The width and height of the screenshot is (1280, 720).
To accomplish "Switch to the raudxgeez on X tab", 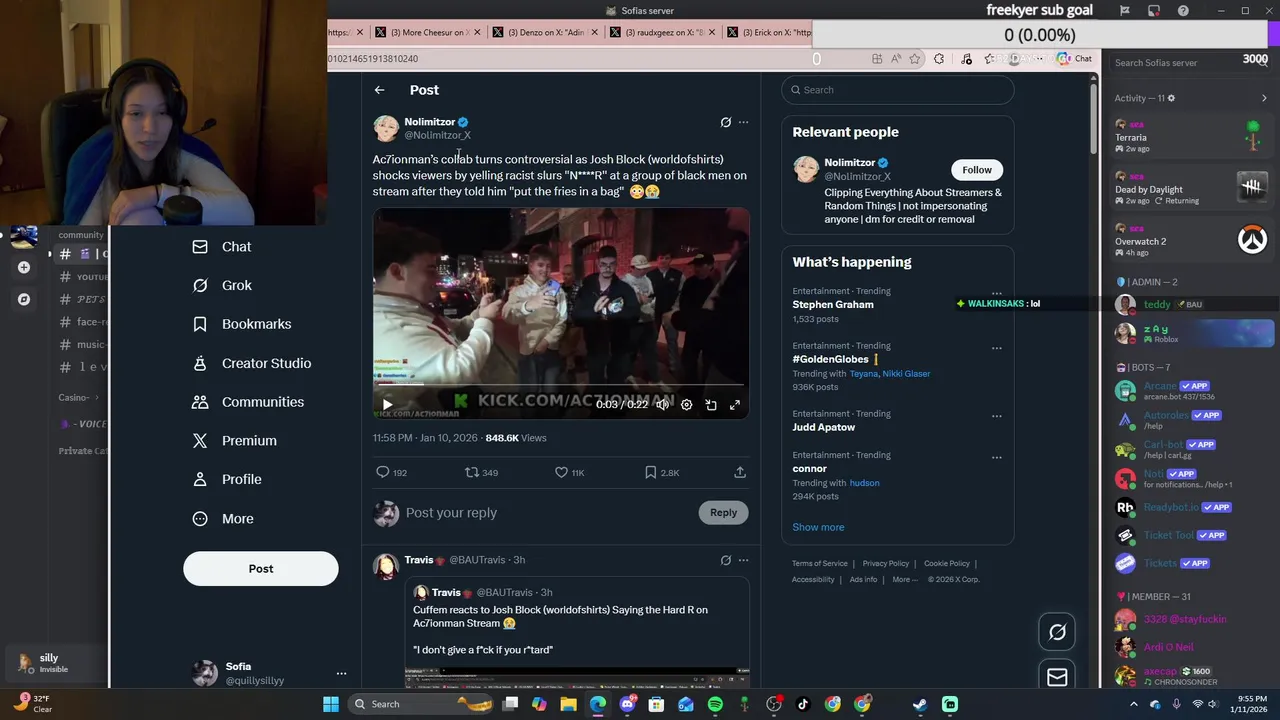I will point(662,32).
